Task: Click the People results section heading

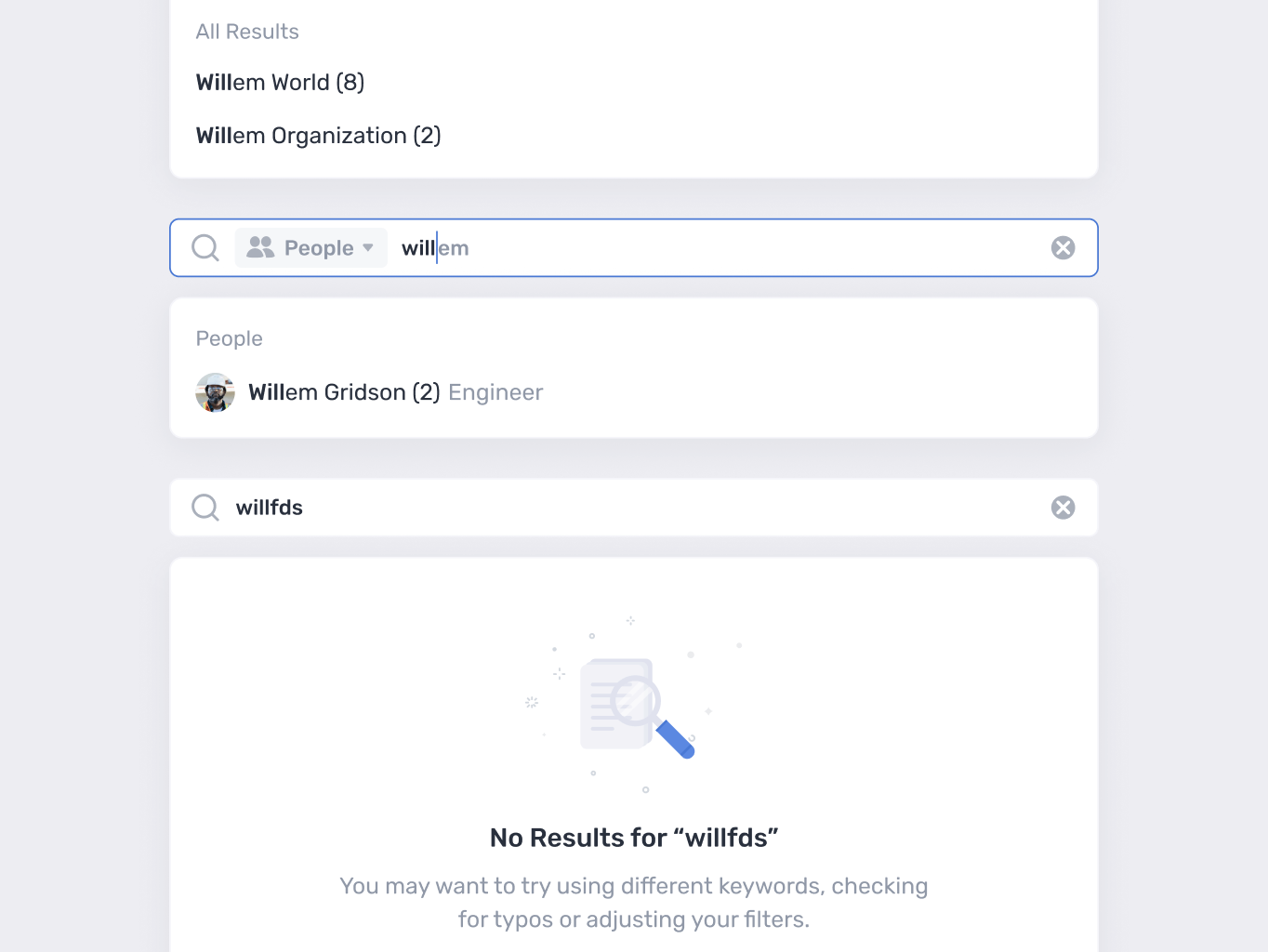Action: tap(229, 338)
